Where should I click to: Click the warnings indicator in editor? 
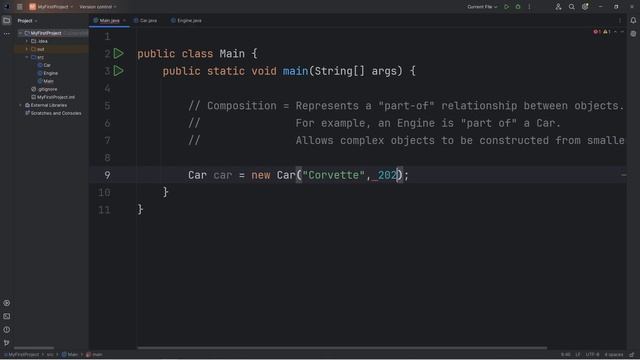(x=607, y=32)
